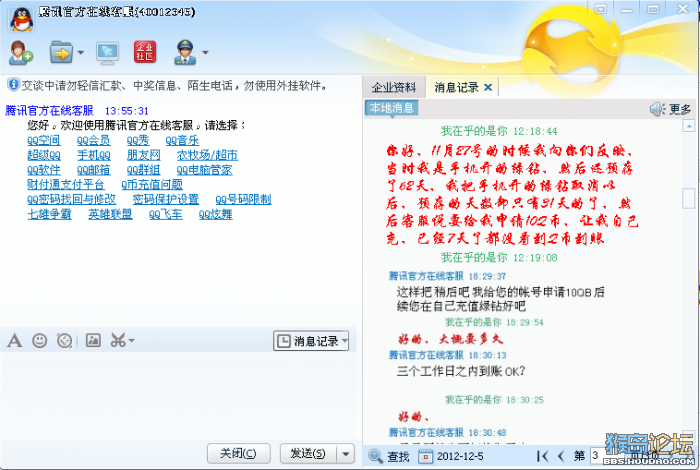700x470 pixels.
Task: Click the date text 2012-12-5
Action: [x=460, y=456]
